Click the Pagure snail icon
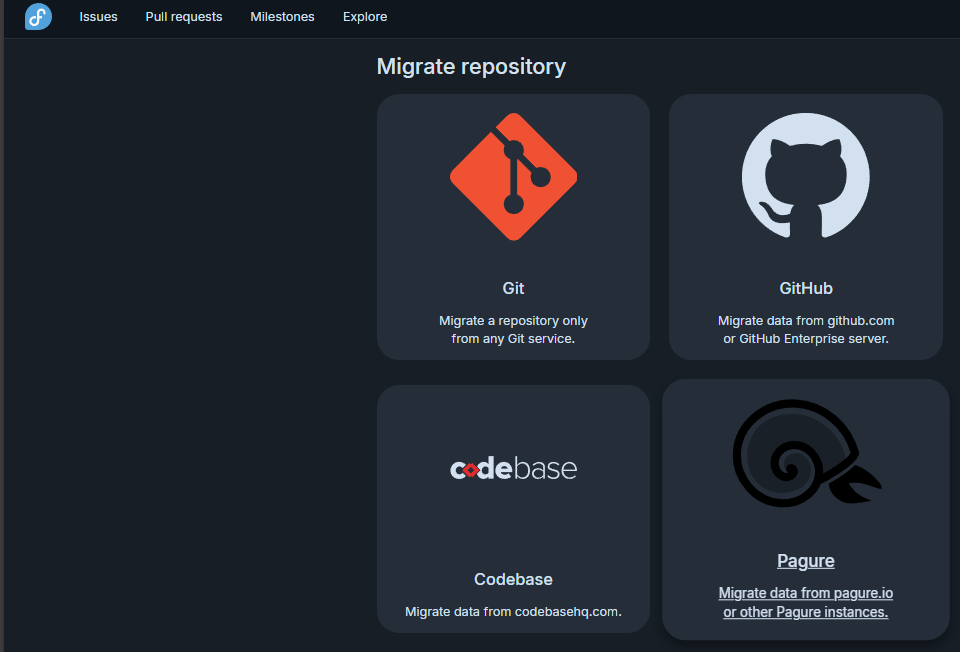 coord(805,452)
